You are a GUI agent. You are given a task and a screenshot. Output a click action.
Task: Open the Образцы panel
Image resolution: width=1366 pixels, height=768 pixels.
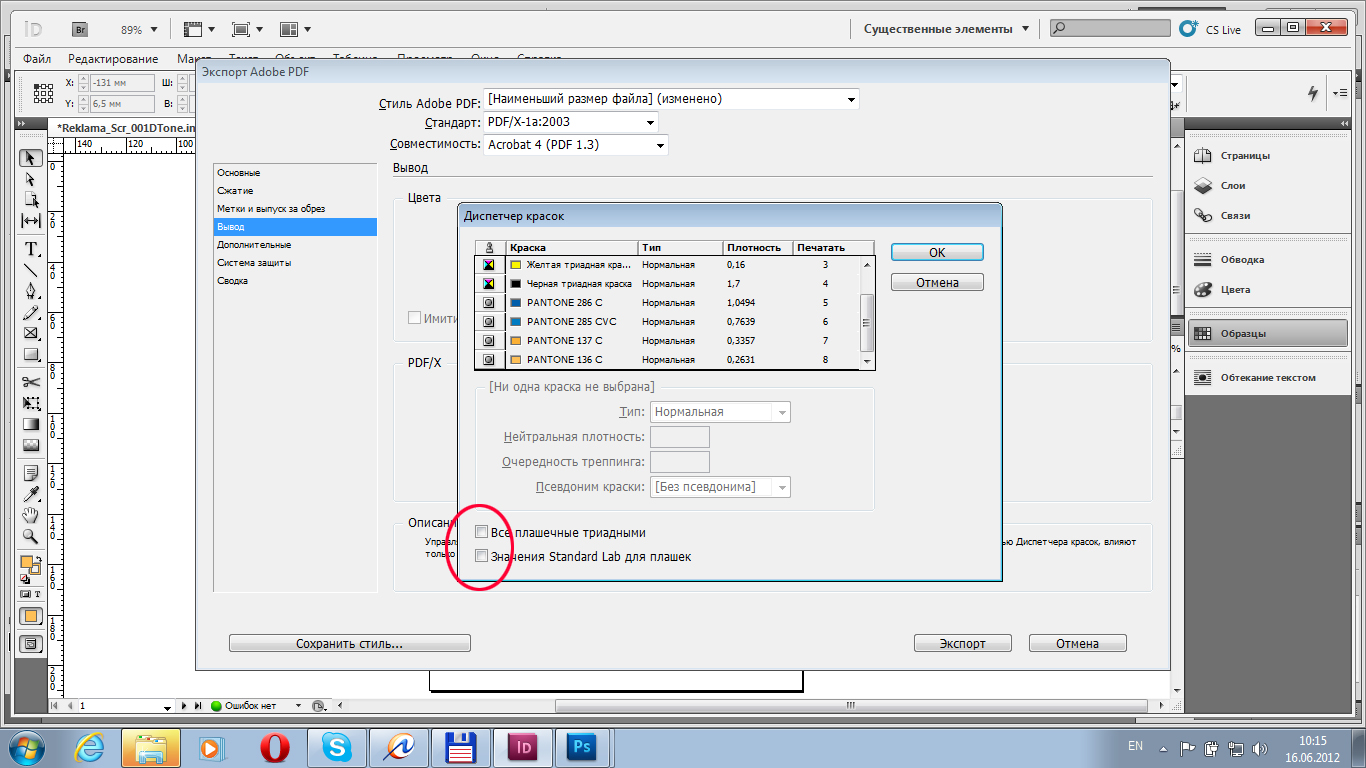[1267, 334]
